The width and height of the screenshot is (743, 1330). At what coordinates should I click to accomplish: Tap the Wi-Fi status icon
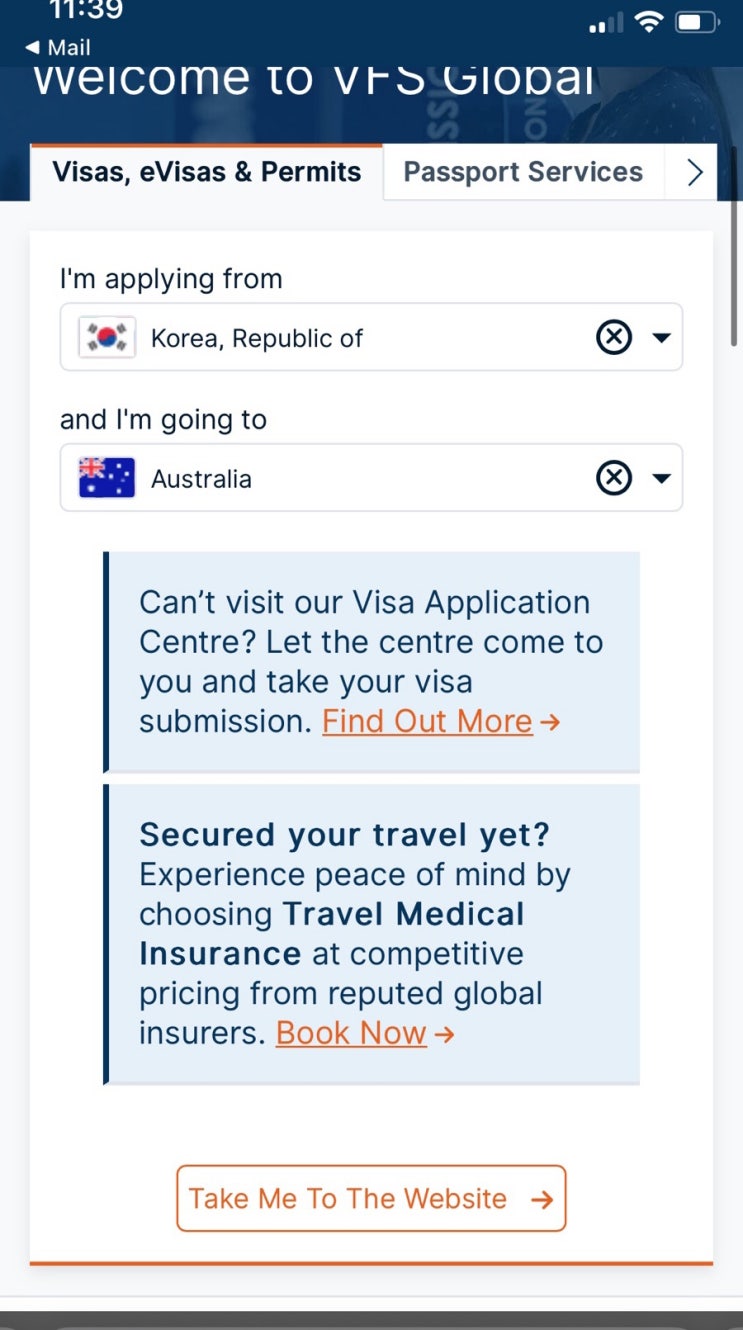650,22
